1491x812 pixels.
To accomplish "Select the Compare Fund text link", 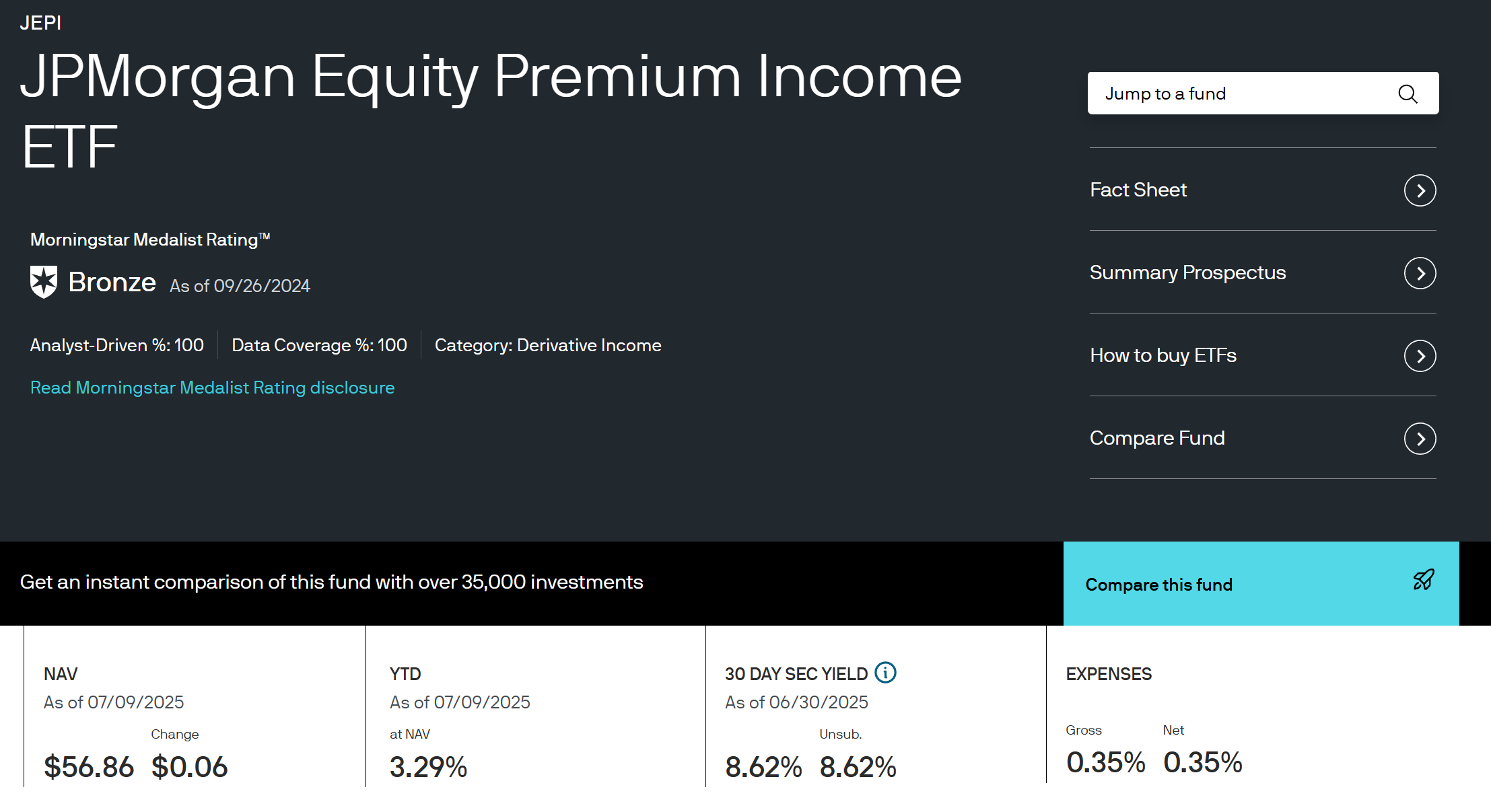I will (1157, 438).
